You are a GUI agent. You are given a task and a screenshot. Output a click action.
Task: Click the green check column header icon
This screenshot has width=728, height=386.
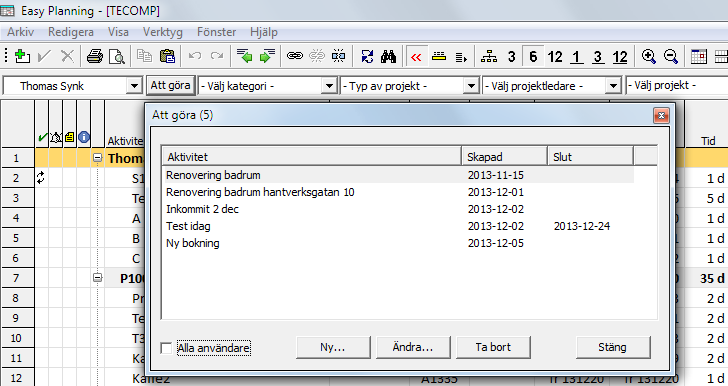(42, 137)
